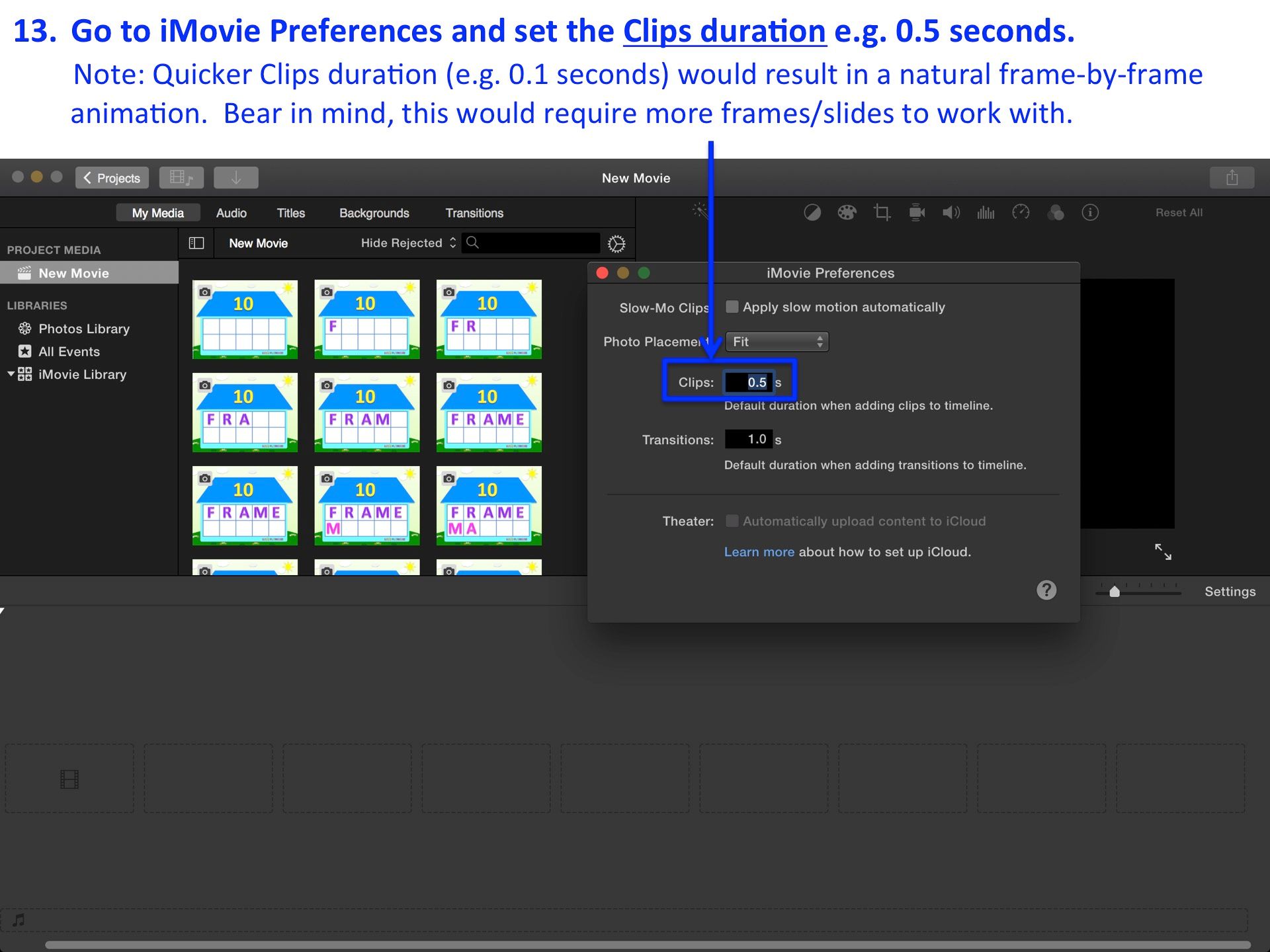This screenshot has height=952, width=1270.
Task: Click the video stabilization icon
Action: (x=916, y=212)
